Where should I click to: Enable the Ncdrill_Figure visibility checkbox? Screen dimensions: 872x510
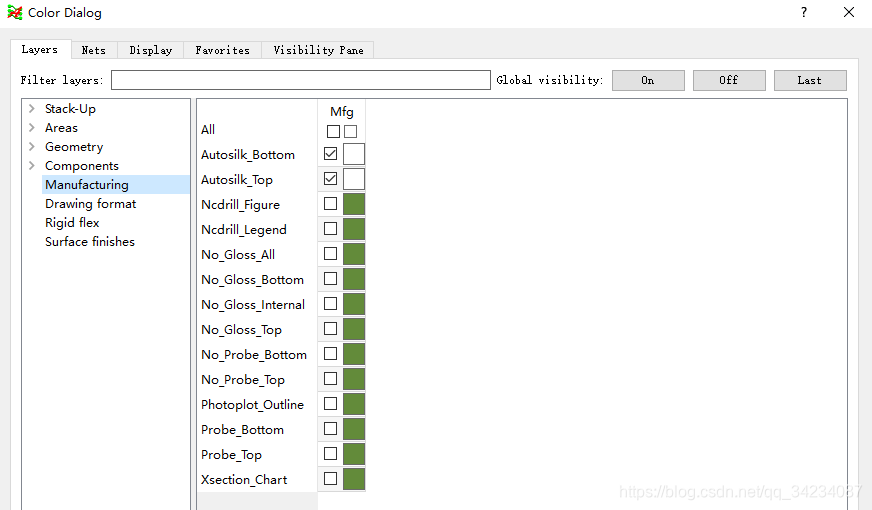click(331, 204)
